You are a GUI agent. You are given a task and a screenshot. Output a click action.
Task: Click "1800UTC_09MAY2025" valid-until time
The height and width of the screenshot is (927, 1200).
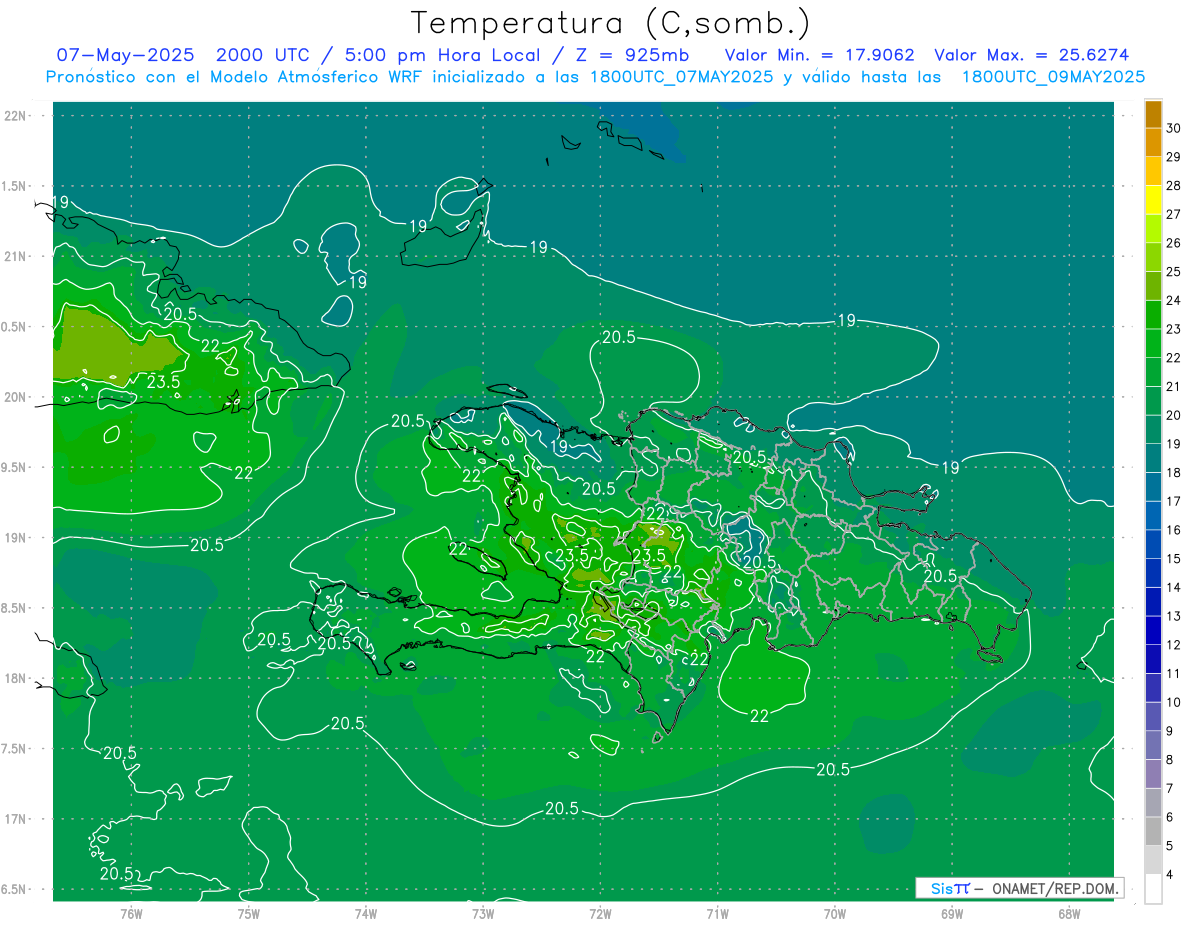(x=1053, y=77)
